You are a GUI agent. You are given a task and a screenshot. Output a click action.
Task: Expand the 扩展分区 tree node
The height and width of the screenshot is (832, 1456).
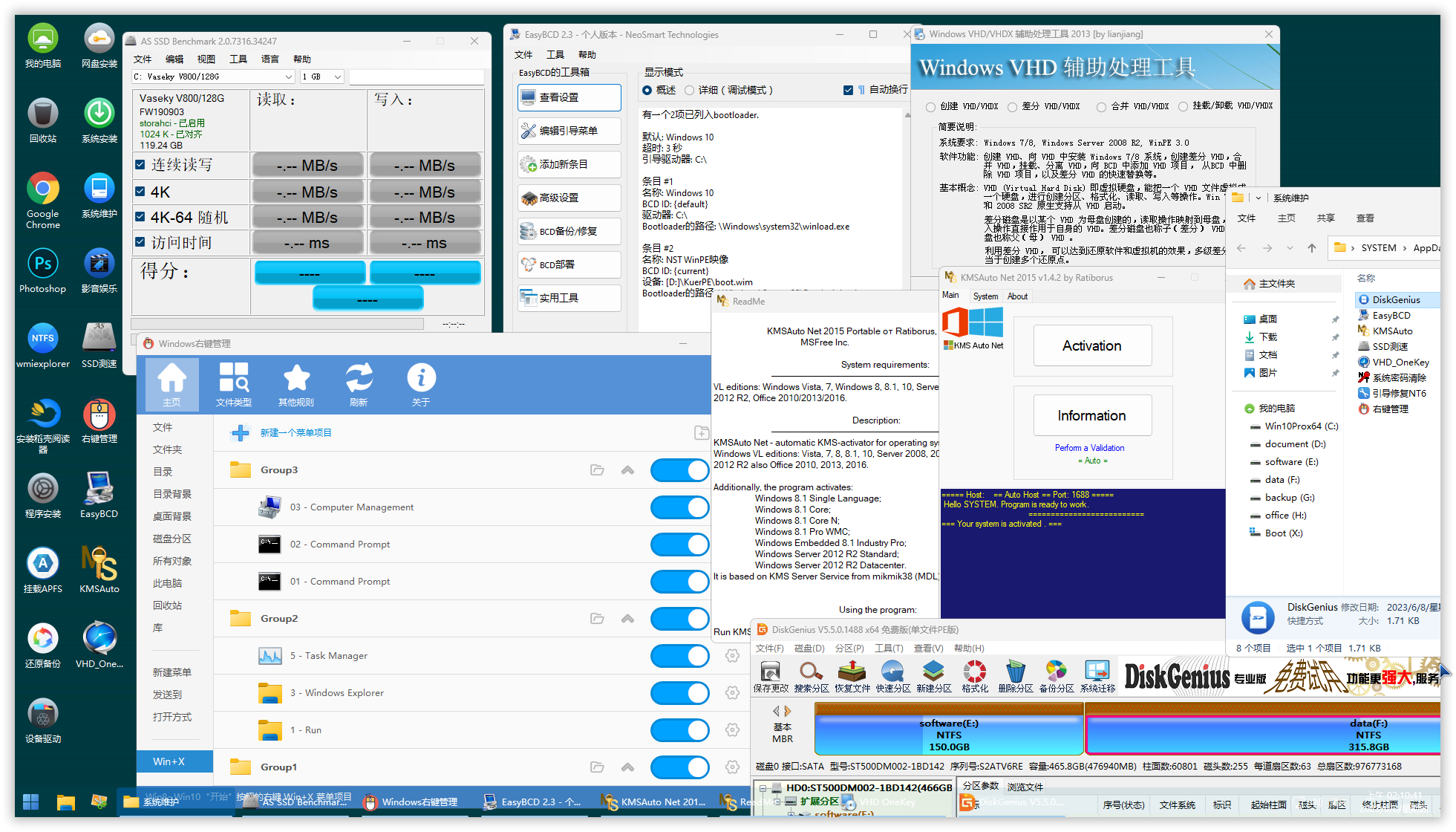click(x=777, y=801)
